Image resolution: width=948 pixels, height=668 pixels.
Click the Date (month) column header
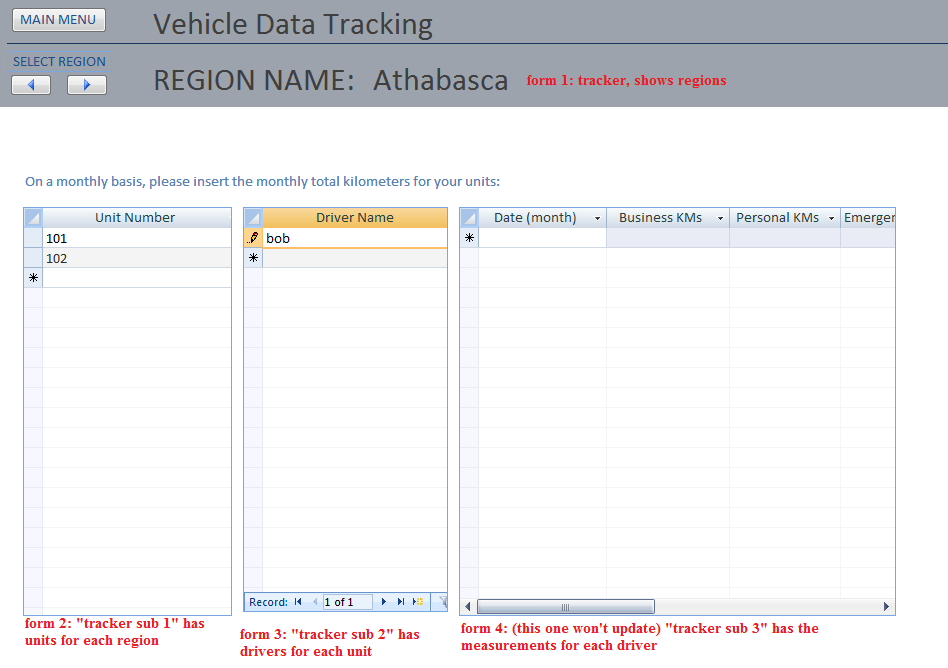click(542, 218)
